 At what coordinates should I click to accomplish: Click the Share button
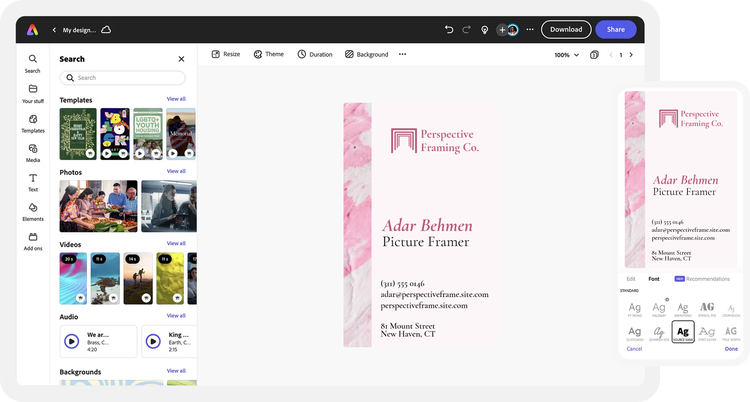(616, 29)
